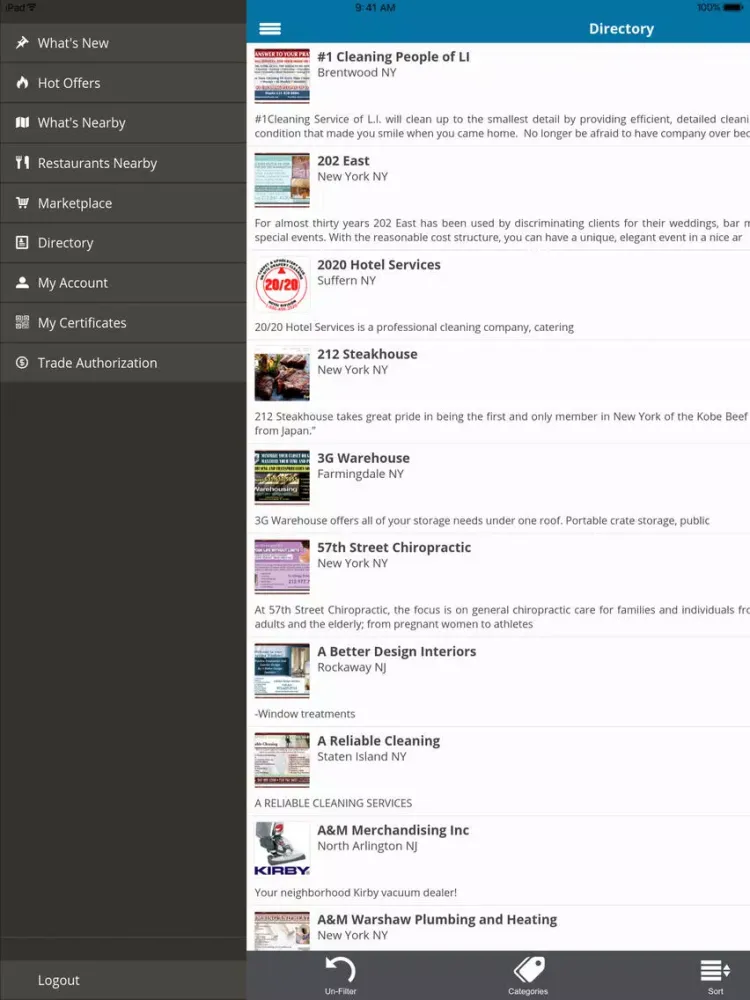
Task: Click the fork-and-knife icon beside Restaurants Nearby
Action: point(22,163)
